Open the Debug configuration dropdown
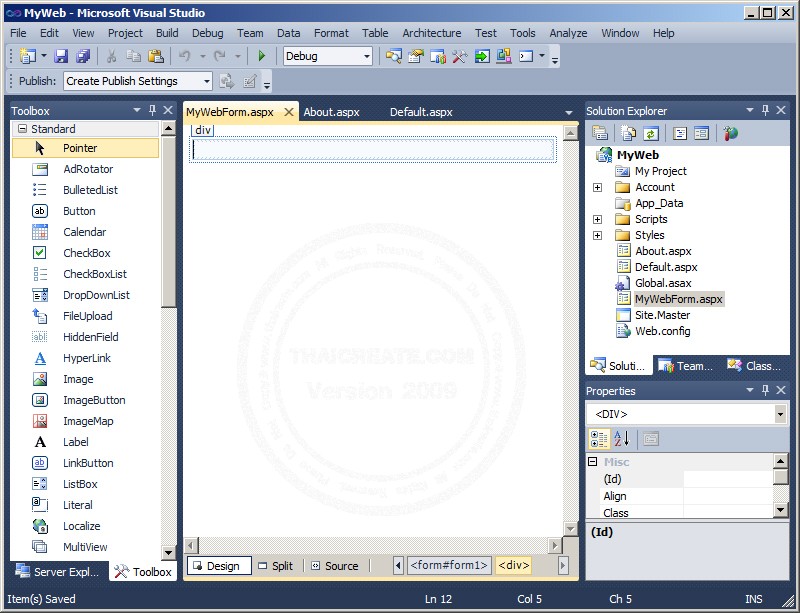The image size is (800, 613). coord(367,56)
